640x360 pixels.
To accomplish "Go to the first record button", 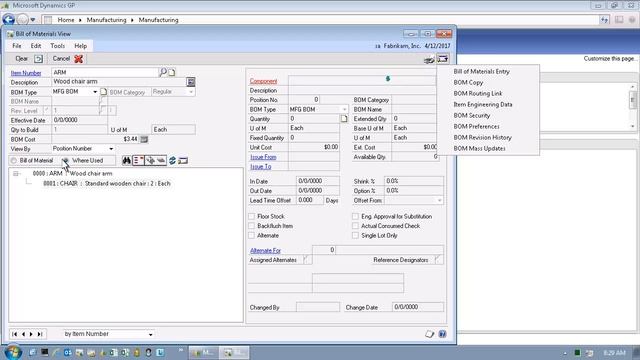I will pos(15,334).
